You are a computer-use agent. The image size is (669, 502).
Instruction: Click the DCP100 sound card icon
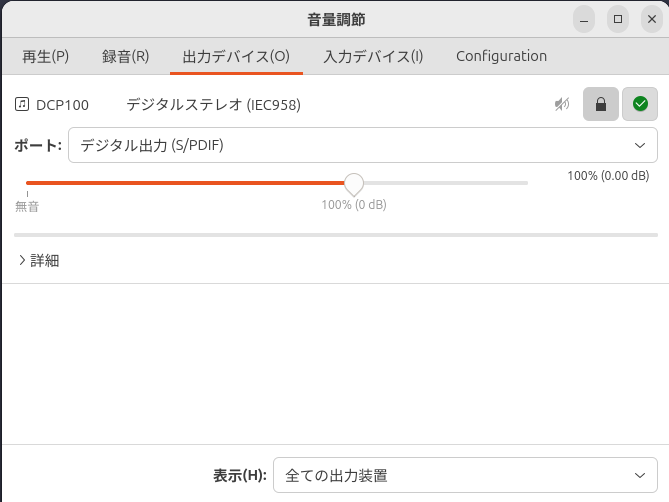click(x=22, y=104)
